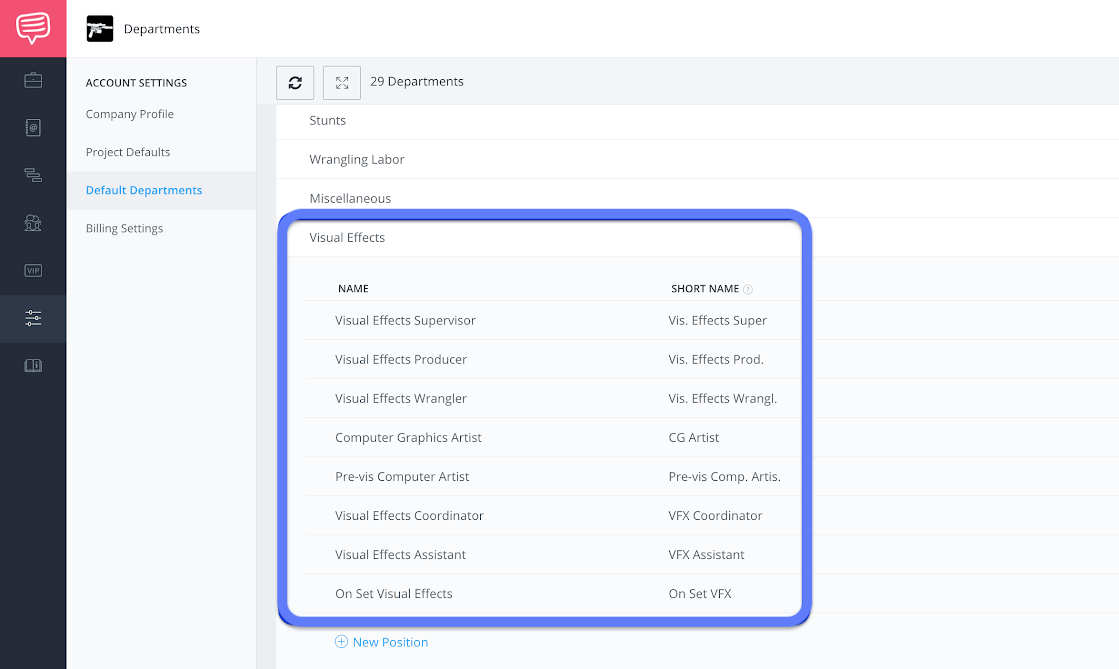Open the guide book sidebar icon

[x=33, y=366]
